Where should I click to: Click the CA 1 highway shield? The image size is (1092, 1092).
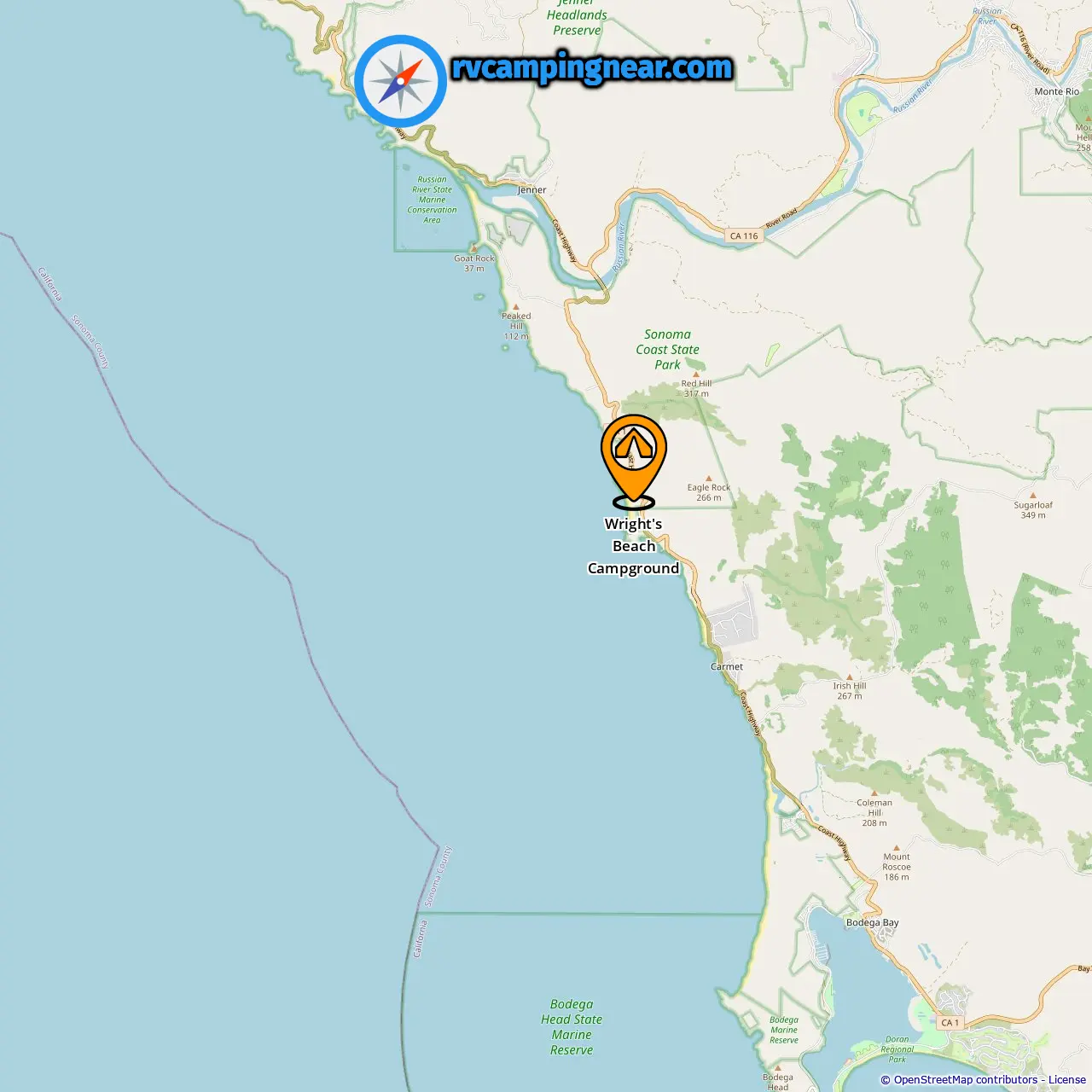click(x=950, y=1022)
